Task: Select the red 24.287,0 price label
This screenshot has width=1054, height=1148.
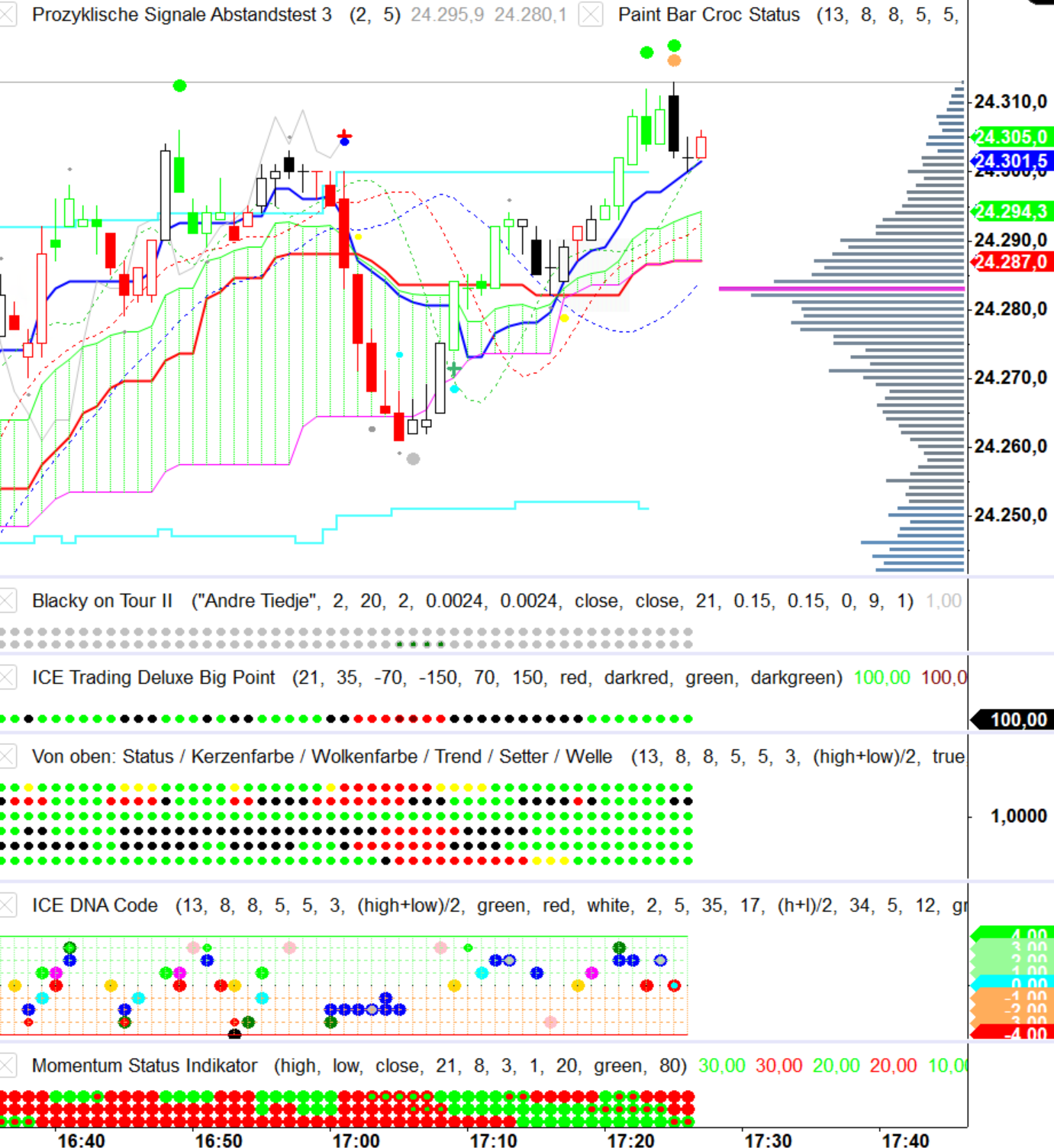Action: (x=1010, y=262)
